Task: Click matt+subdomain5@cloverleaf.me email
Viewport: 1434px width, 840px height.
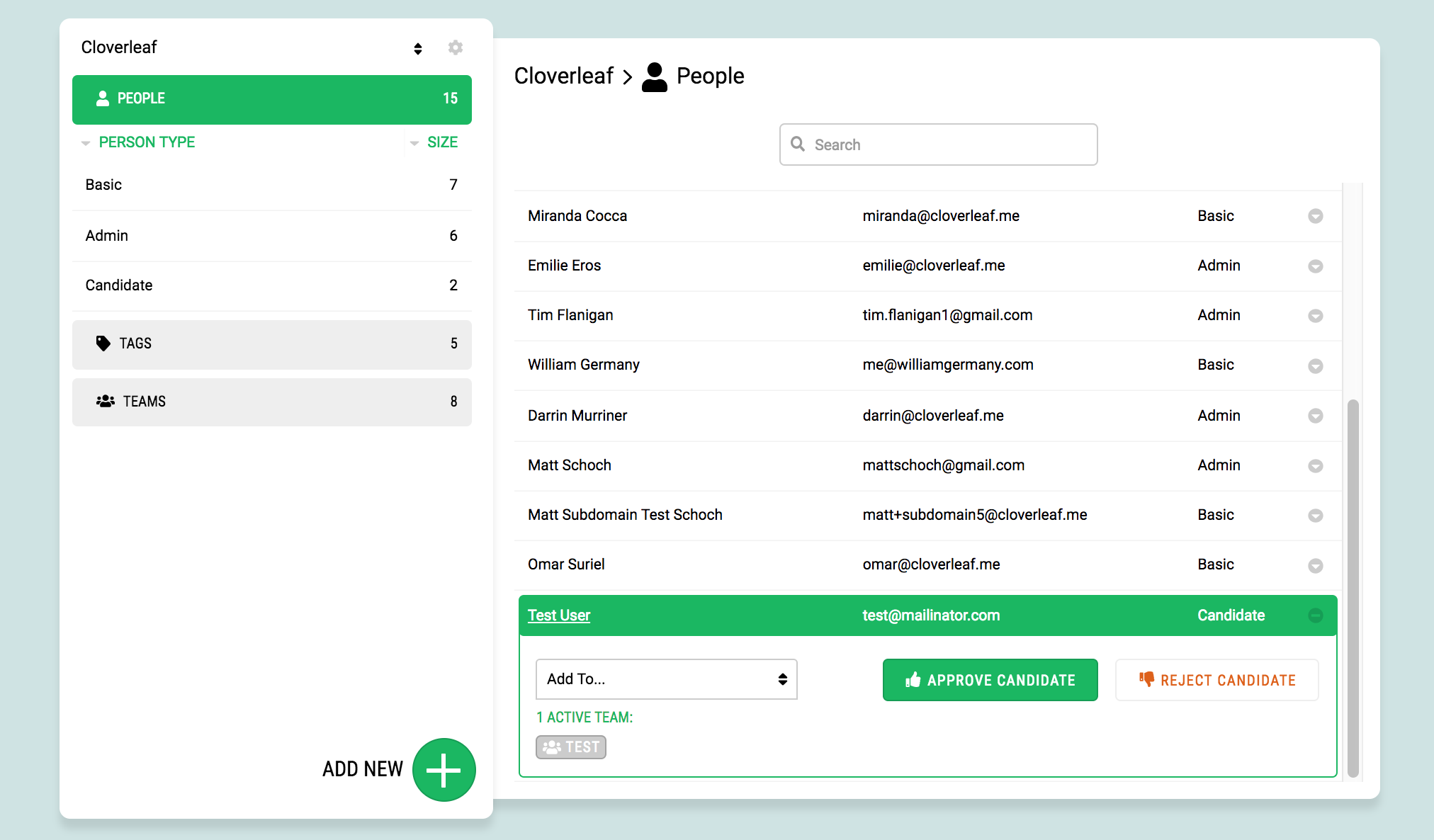Action: (x=975, y=515)
